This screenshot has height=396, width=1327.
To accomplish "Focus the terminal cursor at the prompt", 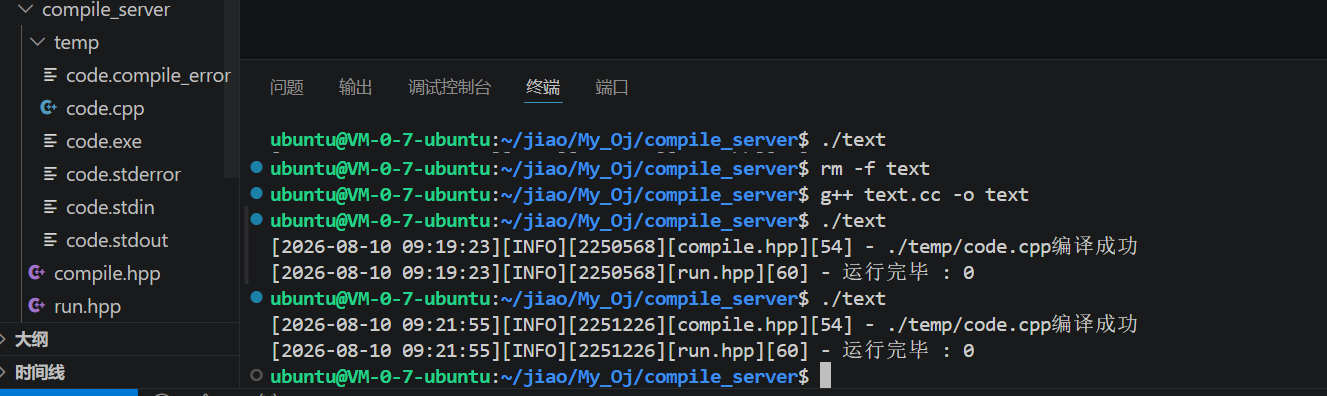I will pyautogui.click(x=825, y=376).
